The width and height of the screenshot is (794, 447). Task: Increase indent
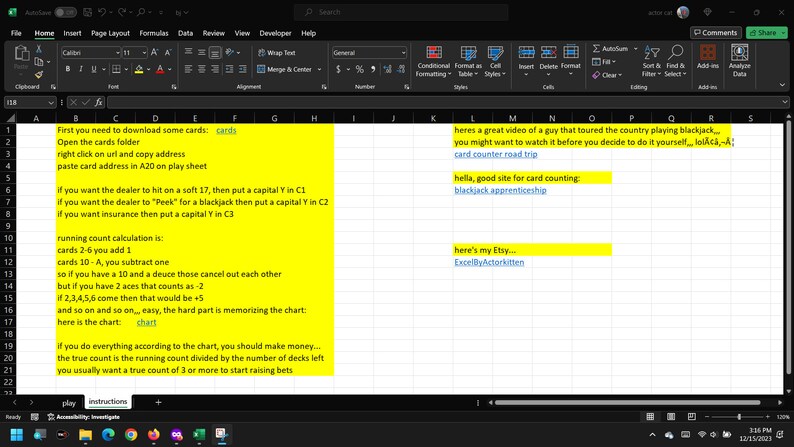click(243, 69)
